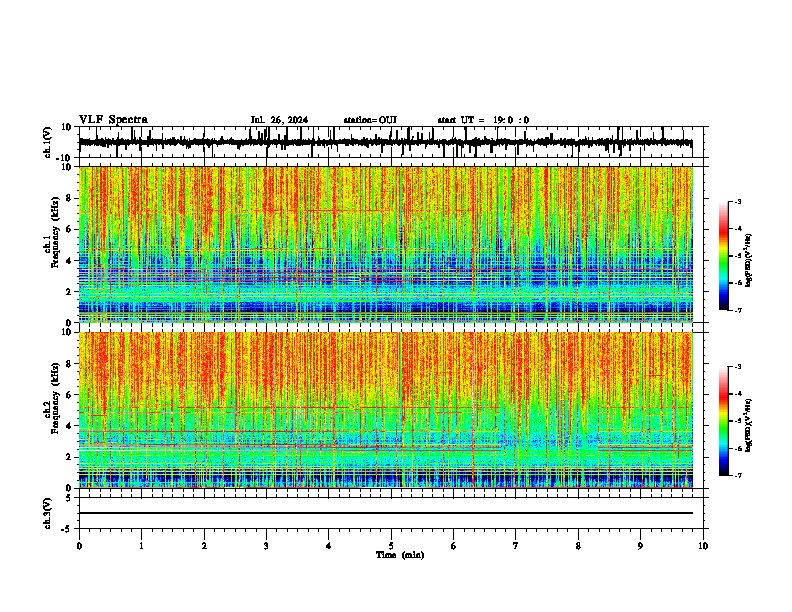Viewport: 792px width, 612px height.
Task: Click the ch.2 spectrogram color scale bar
Action: coord(723,421)
